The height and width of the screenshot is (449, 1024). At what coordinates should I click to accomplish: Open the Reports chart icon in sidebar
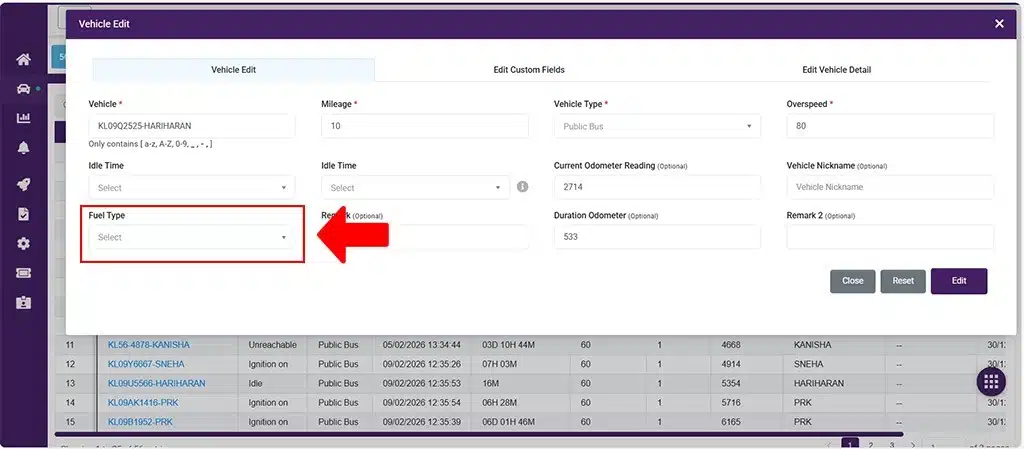[24, 118]
